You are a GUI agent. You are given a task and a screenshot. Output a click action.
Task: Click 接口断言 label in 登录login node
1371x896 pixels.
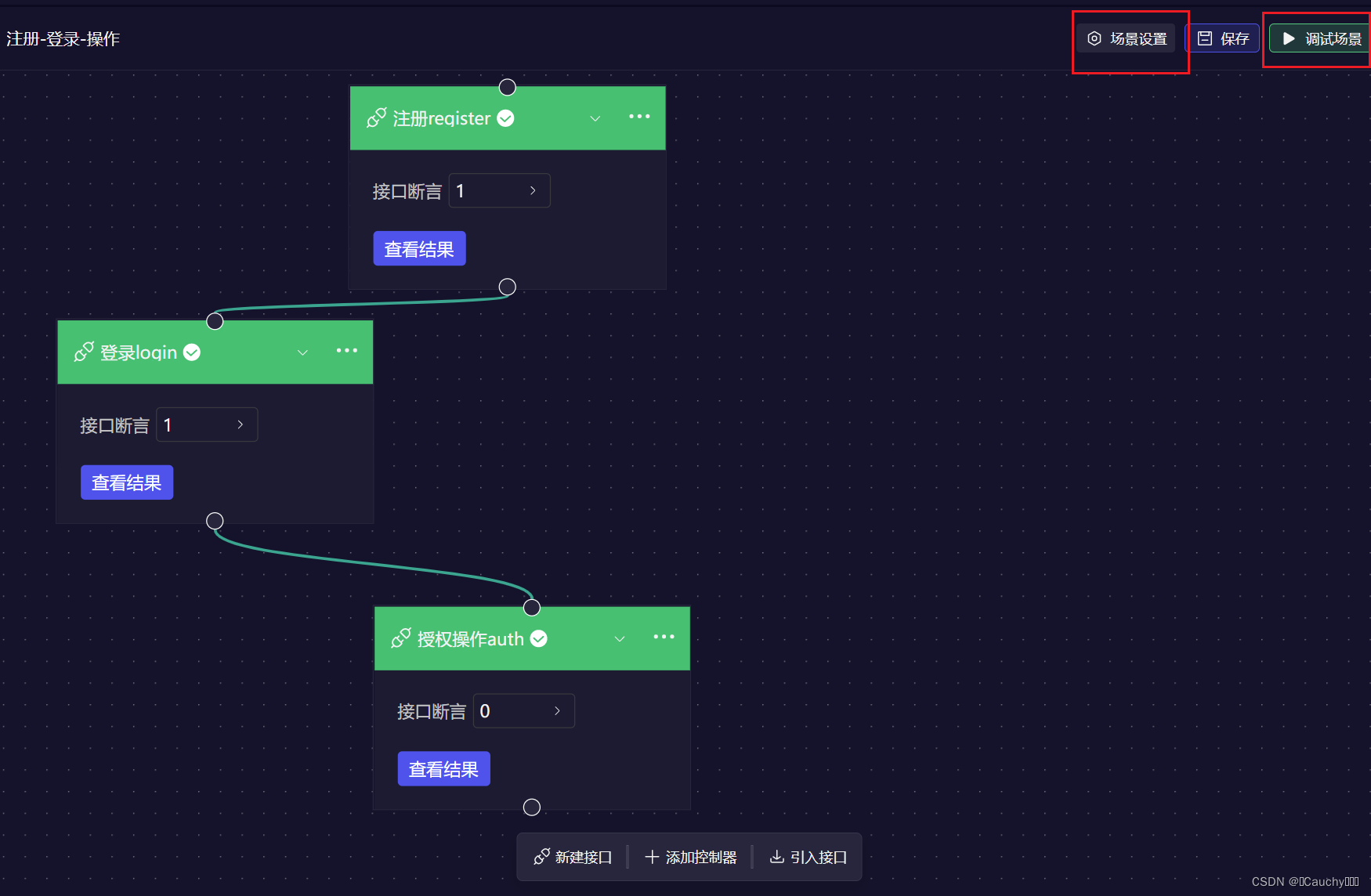coord(114,425)
